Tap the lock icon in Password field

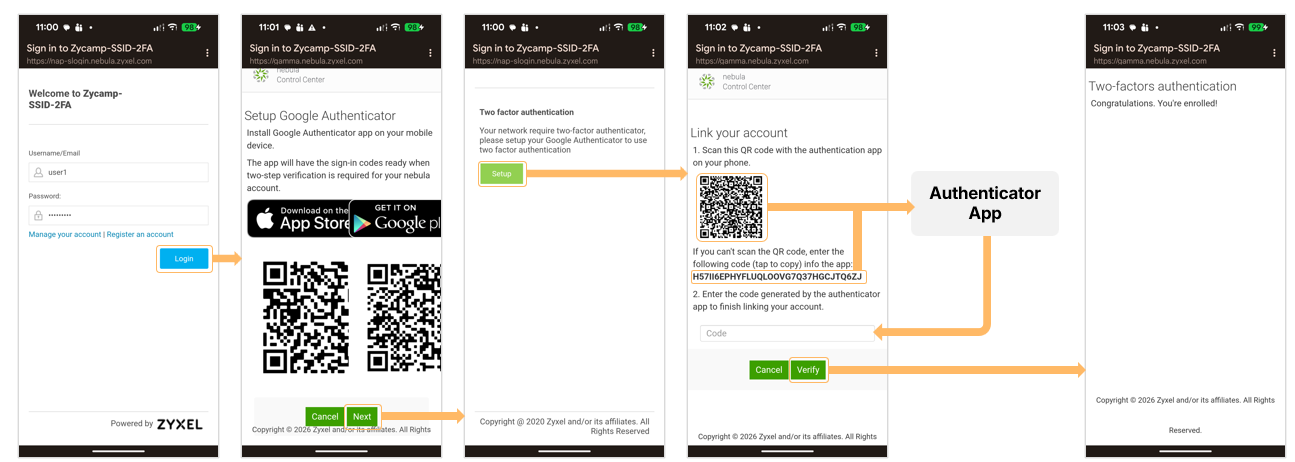(38, 215)
